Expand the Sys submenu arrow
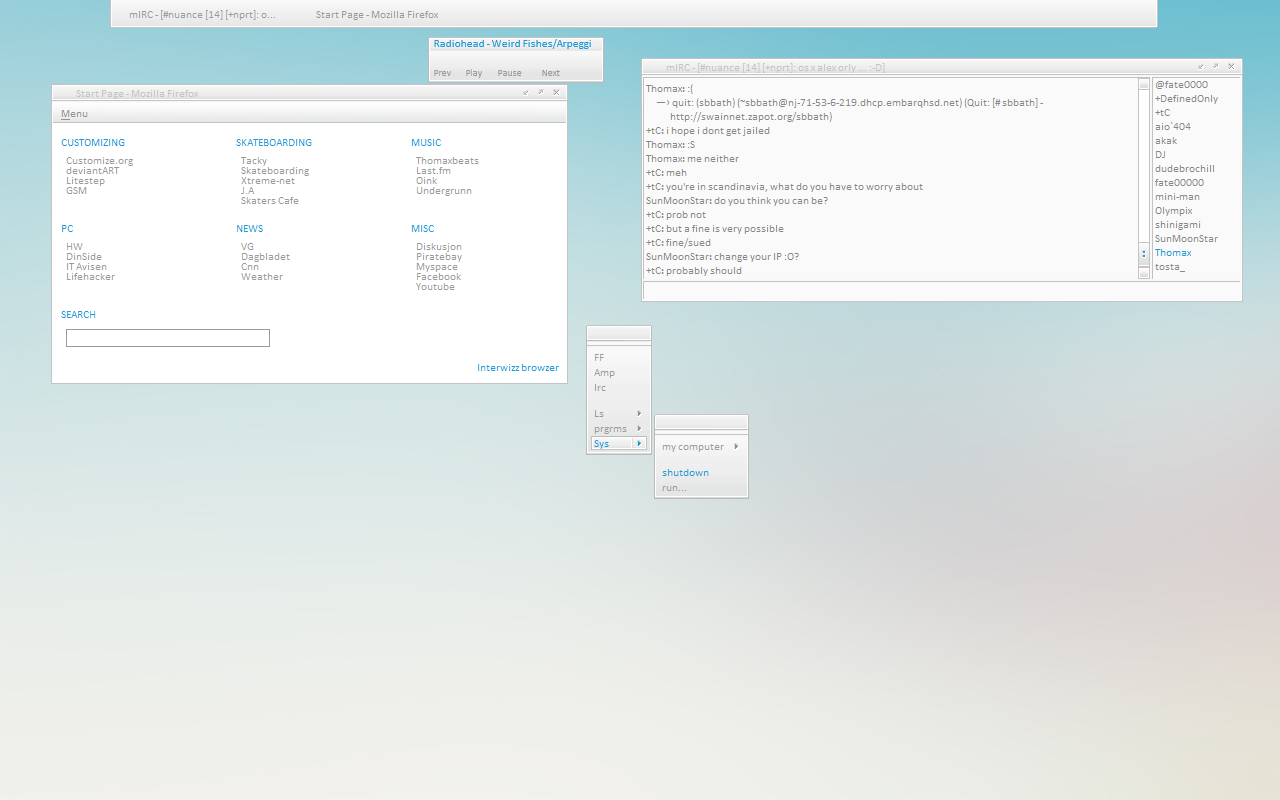Screen dimensions: 1280x800 [639, 443]
